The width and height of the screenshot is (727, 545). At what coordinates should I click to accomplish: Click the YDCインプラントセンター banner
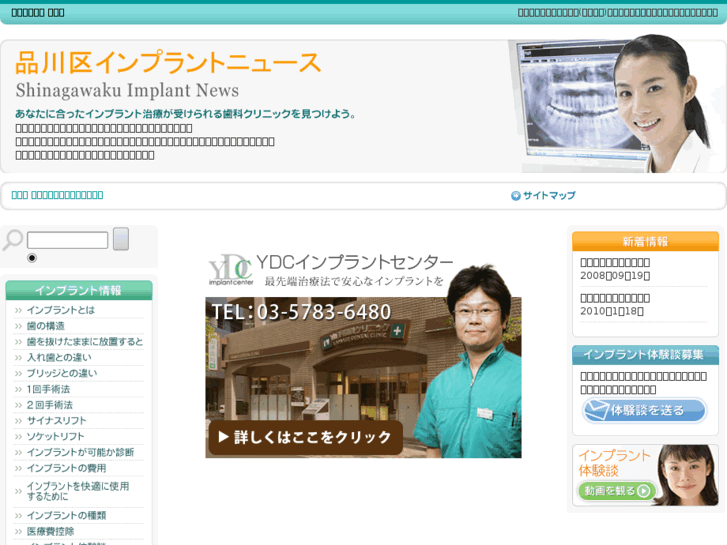364,355
